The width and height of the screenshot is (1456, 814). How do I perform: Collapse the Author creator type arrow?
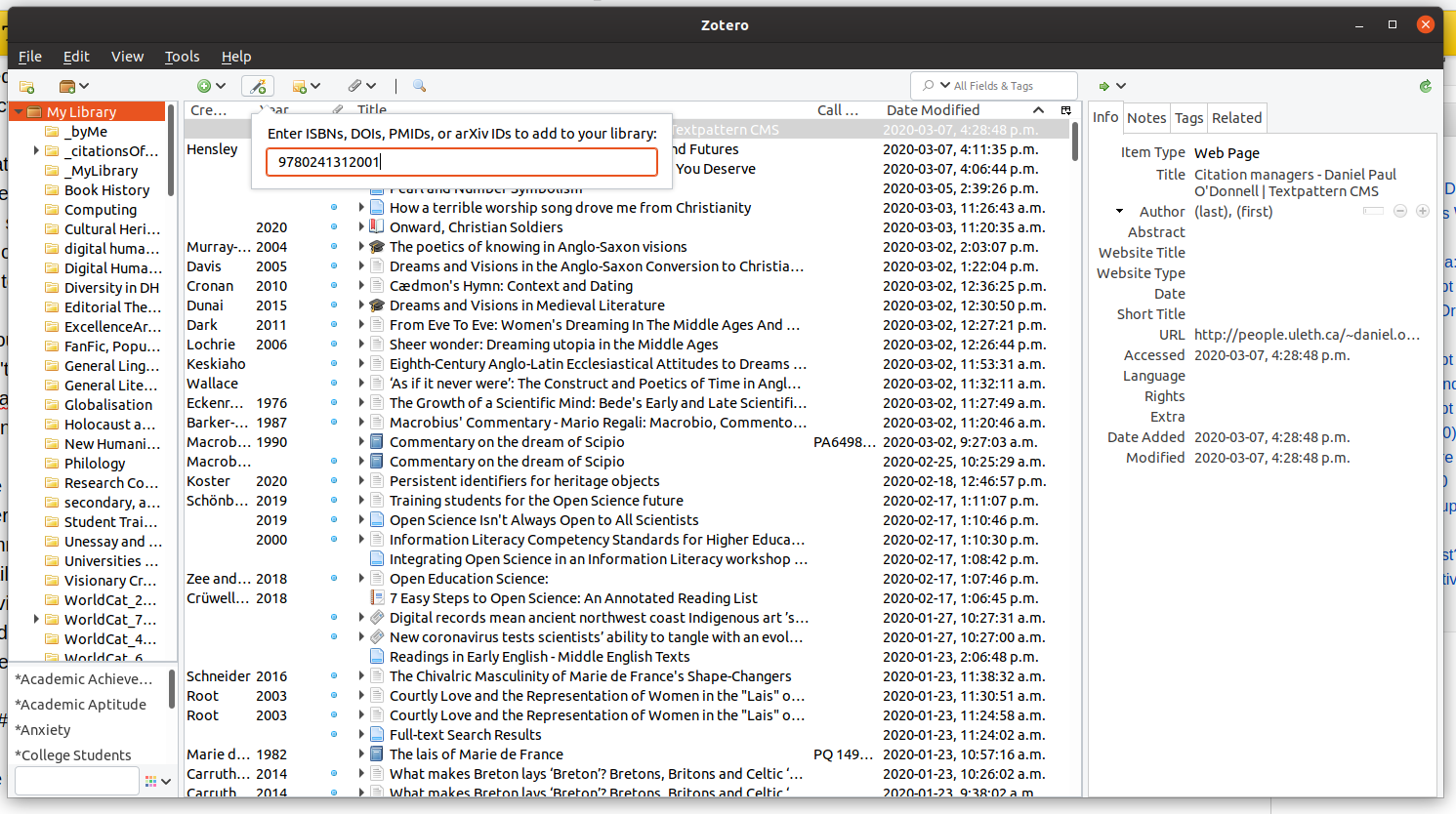pos(1119,212)
